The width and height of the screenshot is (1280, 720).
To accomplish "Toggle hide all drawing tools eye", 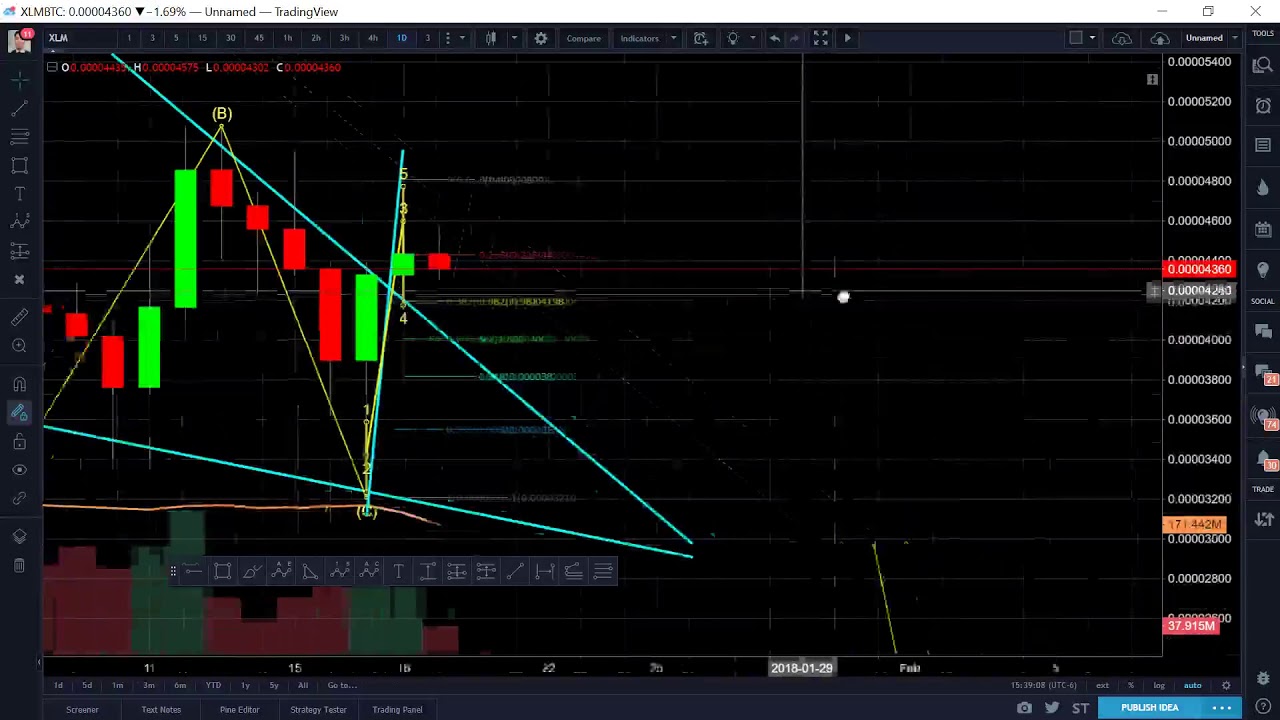I will [x=19, y=470].
